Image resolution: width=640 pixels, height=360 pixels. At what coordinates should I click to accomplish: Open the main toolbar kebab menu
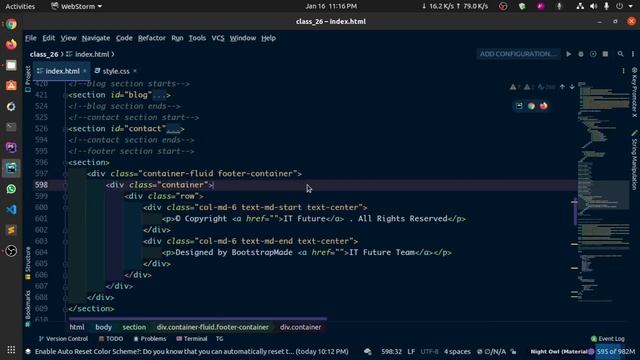pyautogui.click(x=633, y=54)
